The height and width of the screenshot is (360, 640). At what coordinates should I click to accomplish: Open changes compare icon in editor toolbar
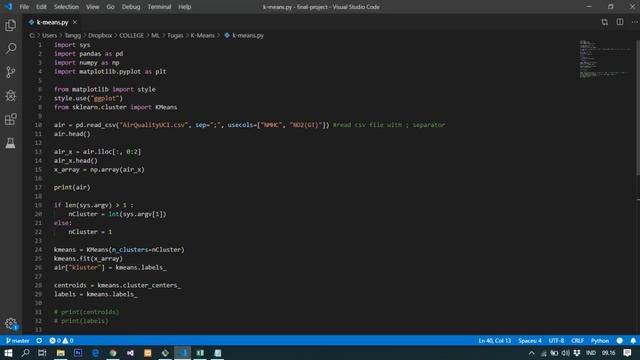pyautogui.click(x=604, y=22)
